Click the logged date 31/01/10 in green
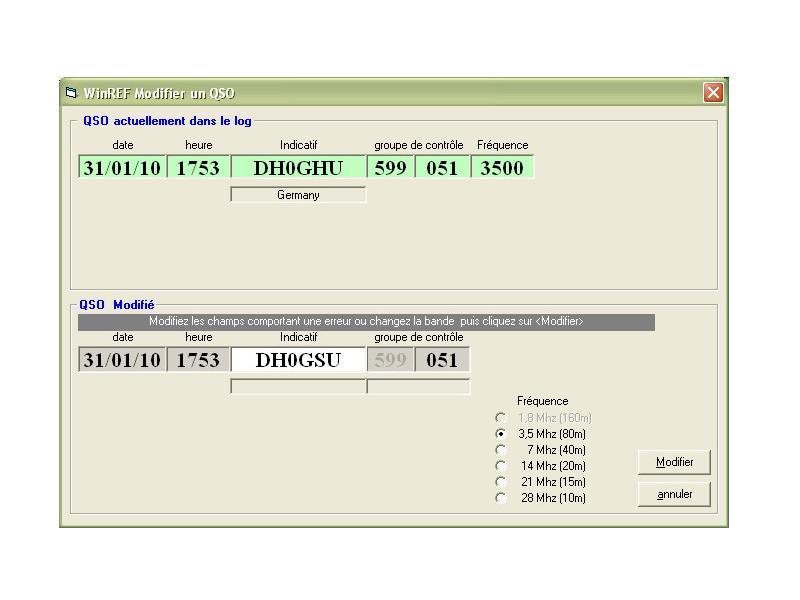This screenshot has width=800, height=600. pos(122,167)
